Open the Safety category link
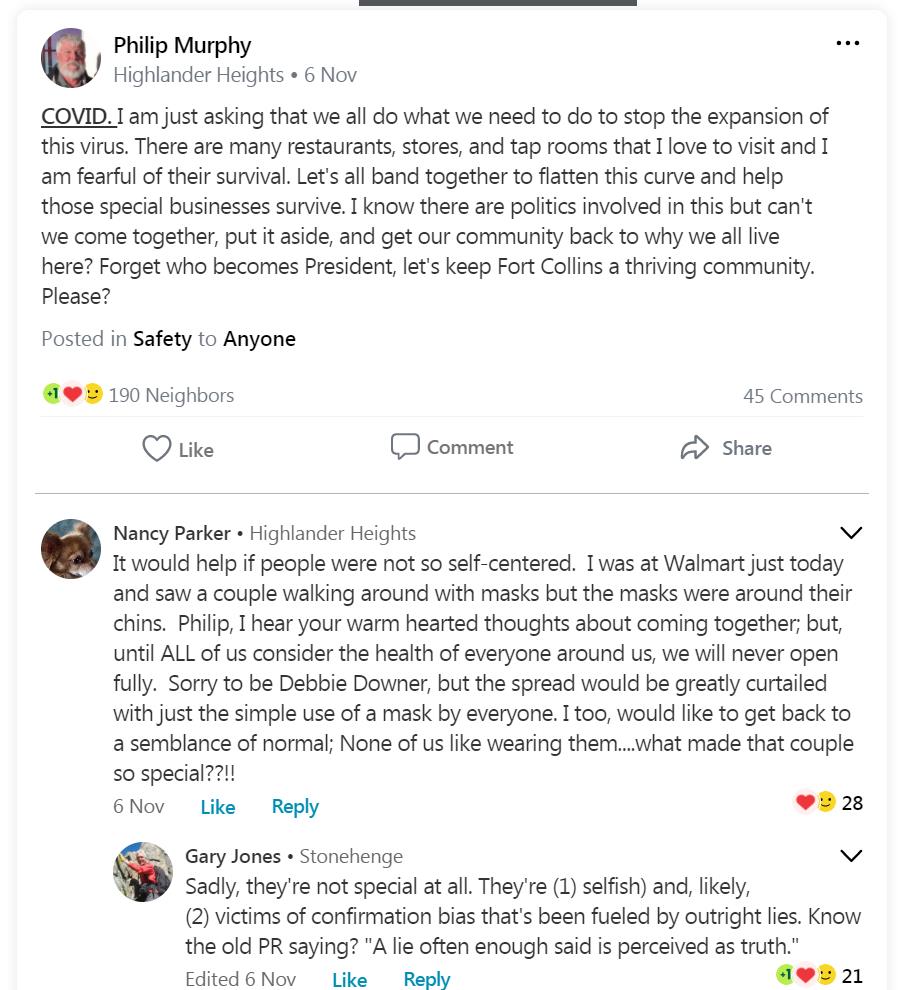The width and height of the screenshot is (898, 990). [162, 339]
